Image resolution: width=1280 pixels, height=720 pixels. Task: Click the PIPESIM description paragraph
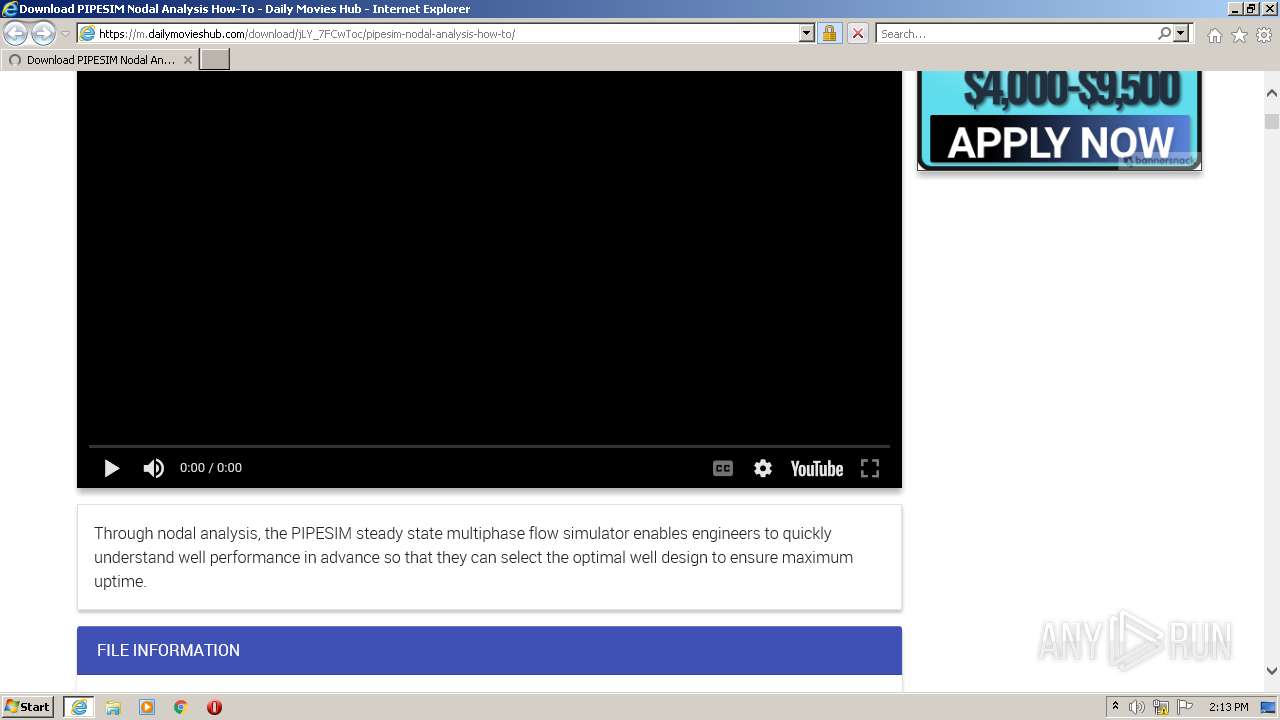point(474,557)
